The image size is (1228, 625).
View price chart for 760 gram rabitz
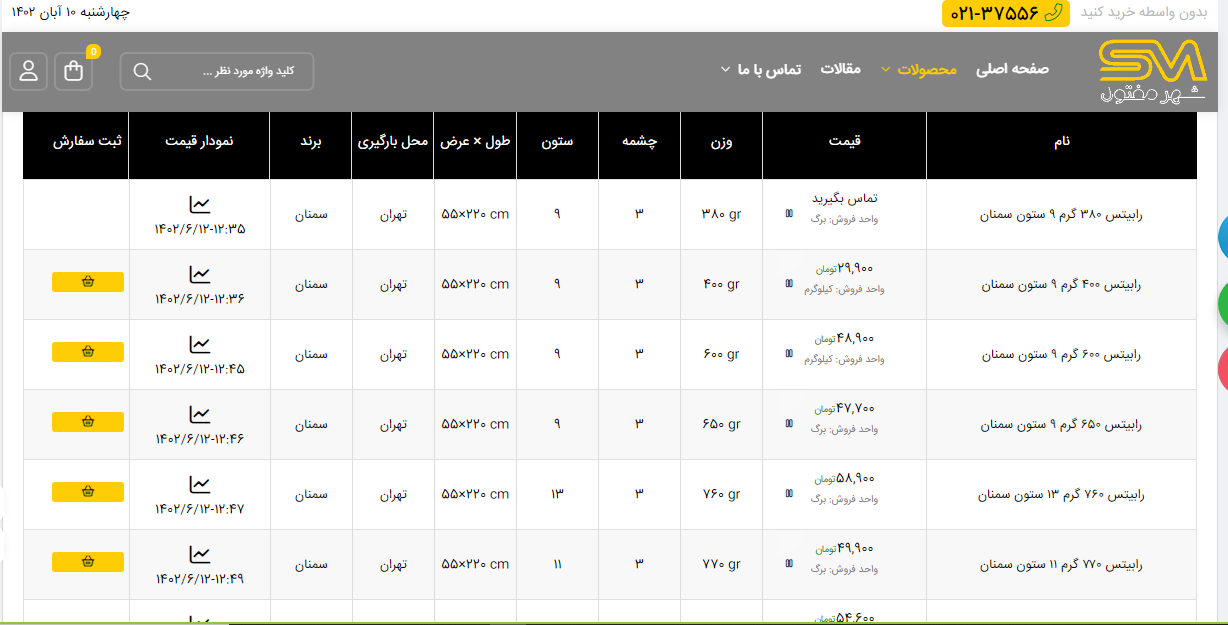[x=200, y=485]
